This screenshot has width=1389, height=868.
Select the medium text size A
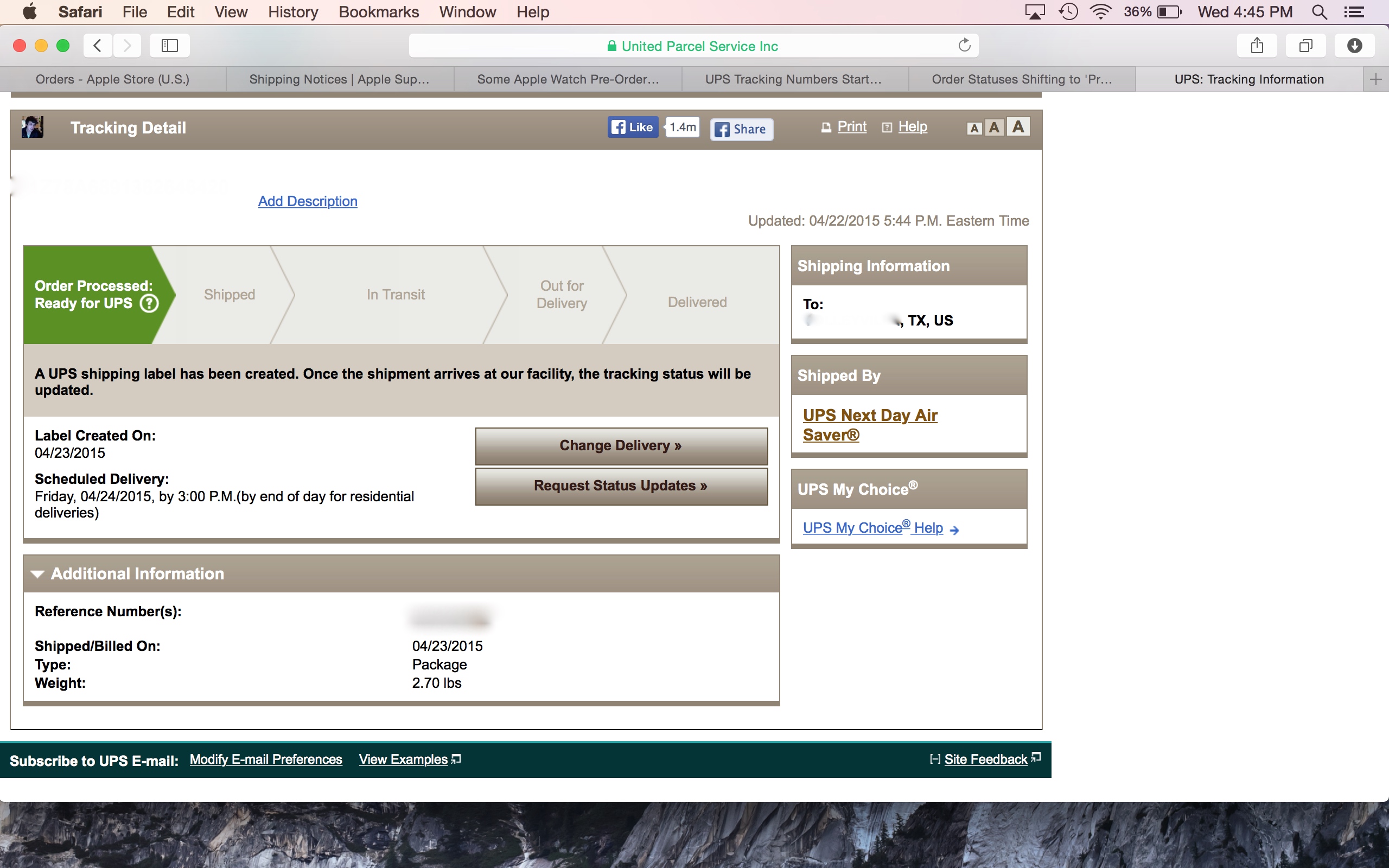click(x=995, y=127)
